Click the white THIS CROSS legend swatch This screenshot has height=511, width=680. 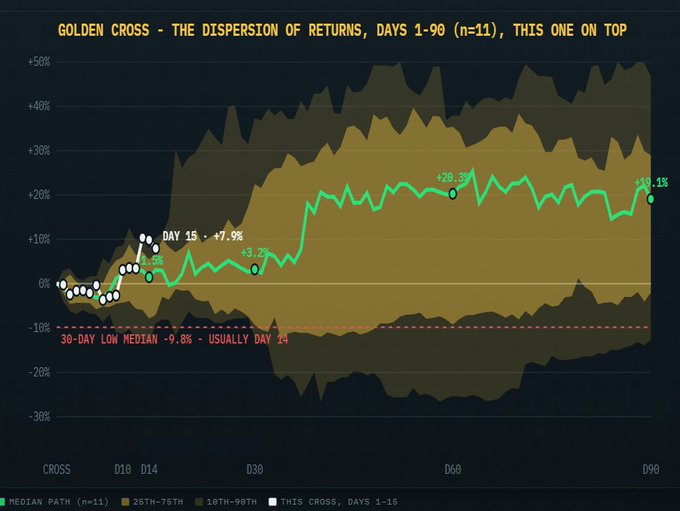point(272,502)
